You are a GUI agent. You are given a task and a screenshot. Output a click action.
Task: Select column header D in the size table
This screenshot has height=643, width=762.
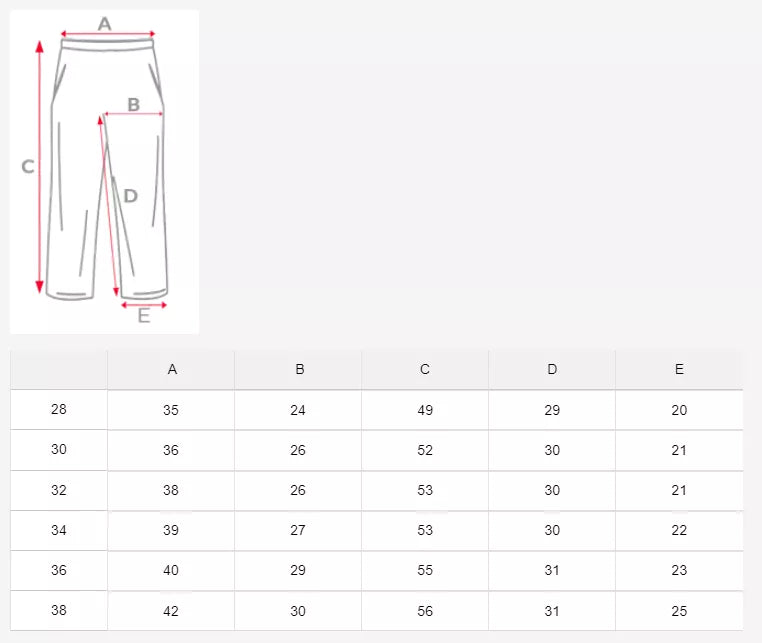click(x=552, y=370)
